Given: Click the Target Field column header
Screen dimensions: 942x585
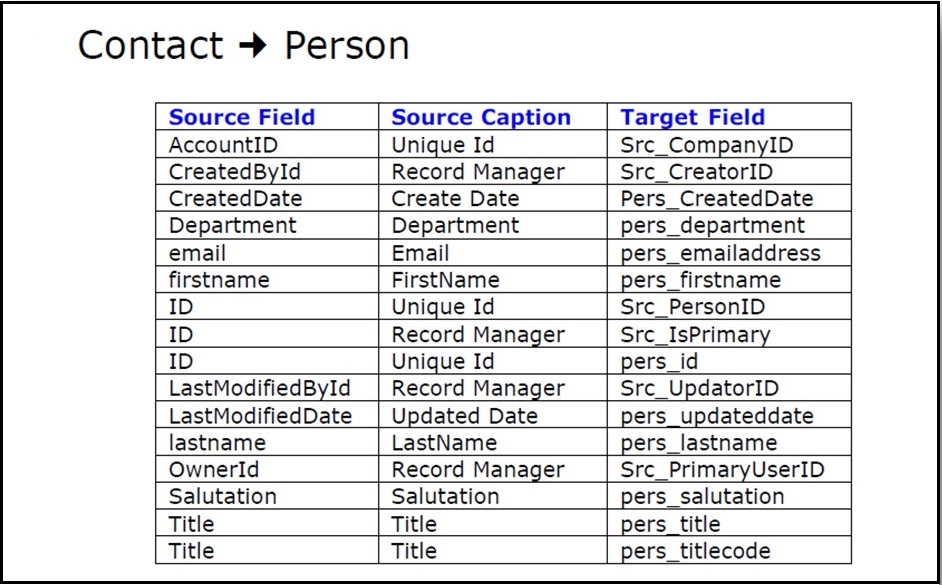Looking at the screenshot, I should [x=729, y=117].
